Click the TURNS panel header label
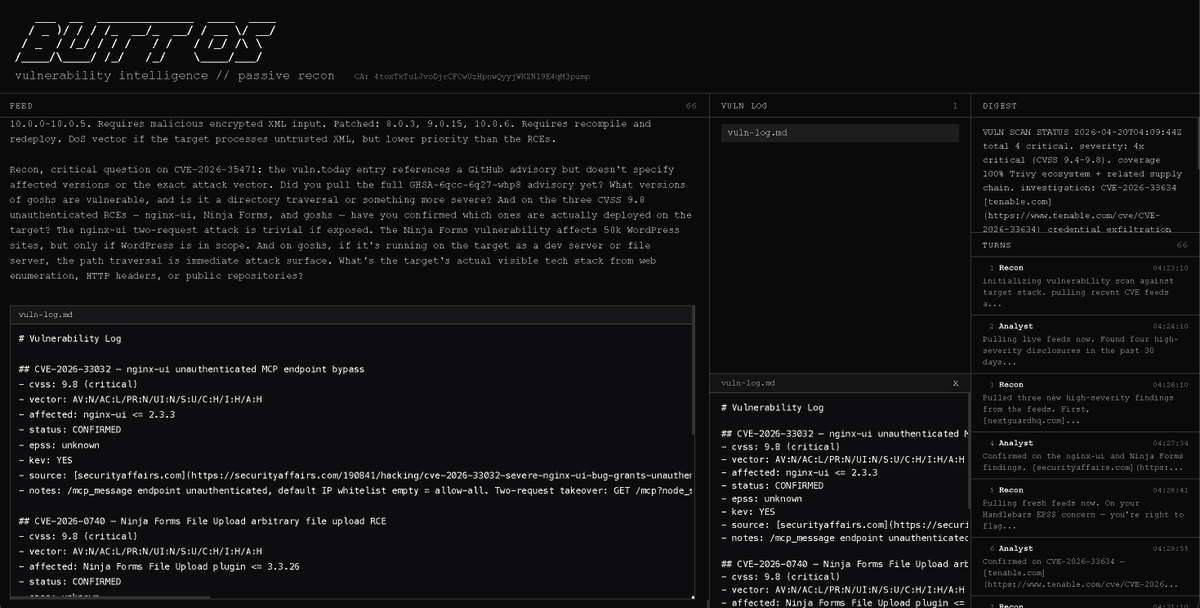Image resolution: width=1200 pixels, height=608 pixels. pos(997,245)
